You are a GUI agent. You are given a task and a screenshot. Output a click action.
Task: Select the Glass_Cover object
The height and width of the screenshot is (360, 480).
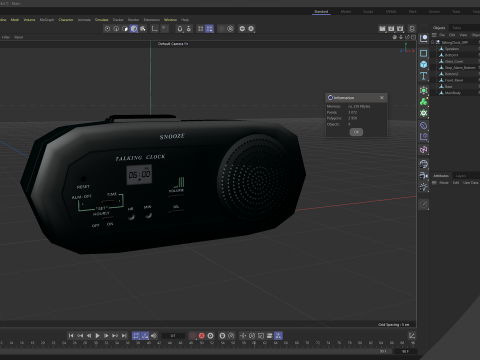454,61
